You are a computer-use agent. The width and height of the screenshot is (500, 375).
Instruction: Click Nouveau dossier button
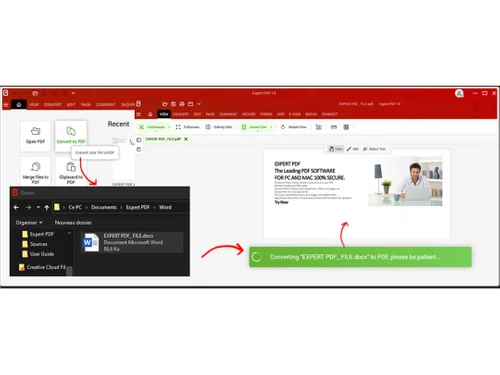point(73,222)
